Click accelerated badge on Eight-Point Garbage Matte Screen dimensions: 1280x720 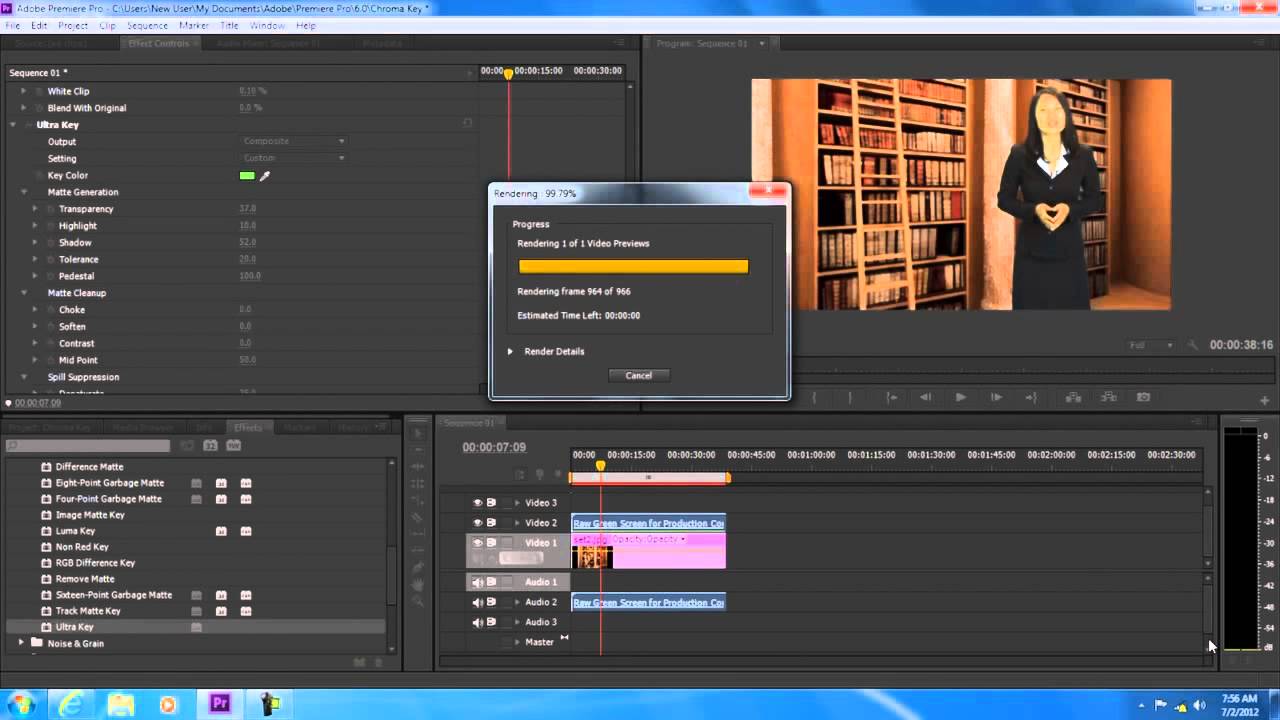[197, 483]
